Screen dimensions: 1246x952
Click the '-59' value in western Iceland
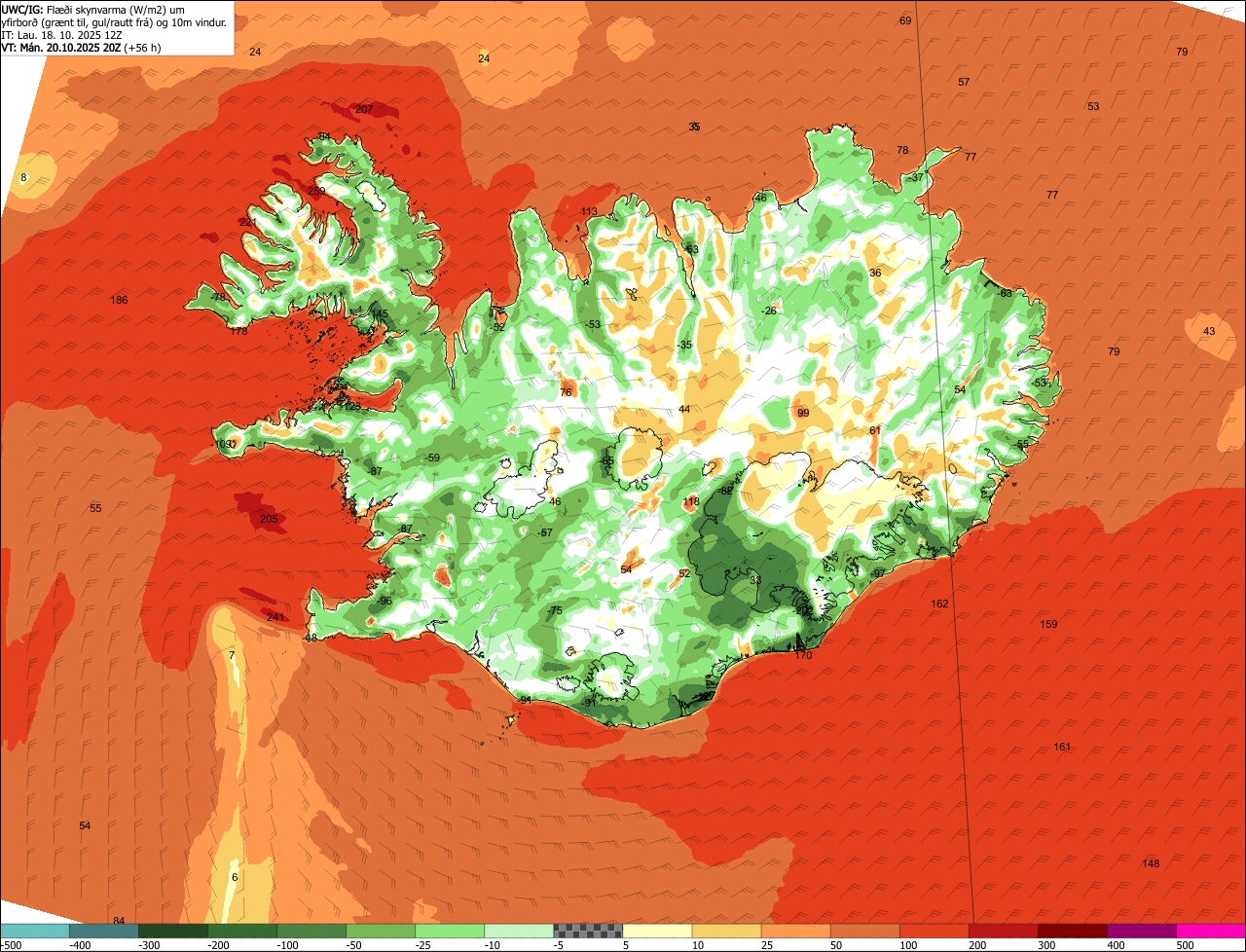pos(432,458)
